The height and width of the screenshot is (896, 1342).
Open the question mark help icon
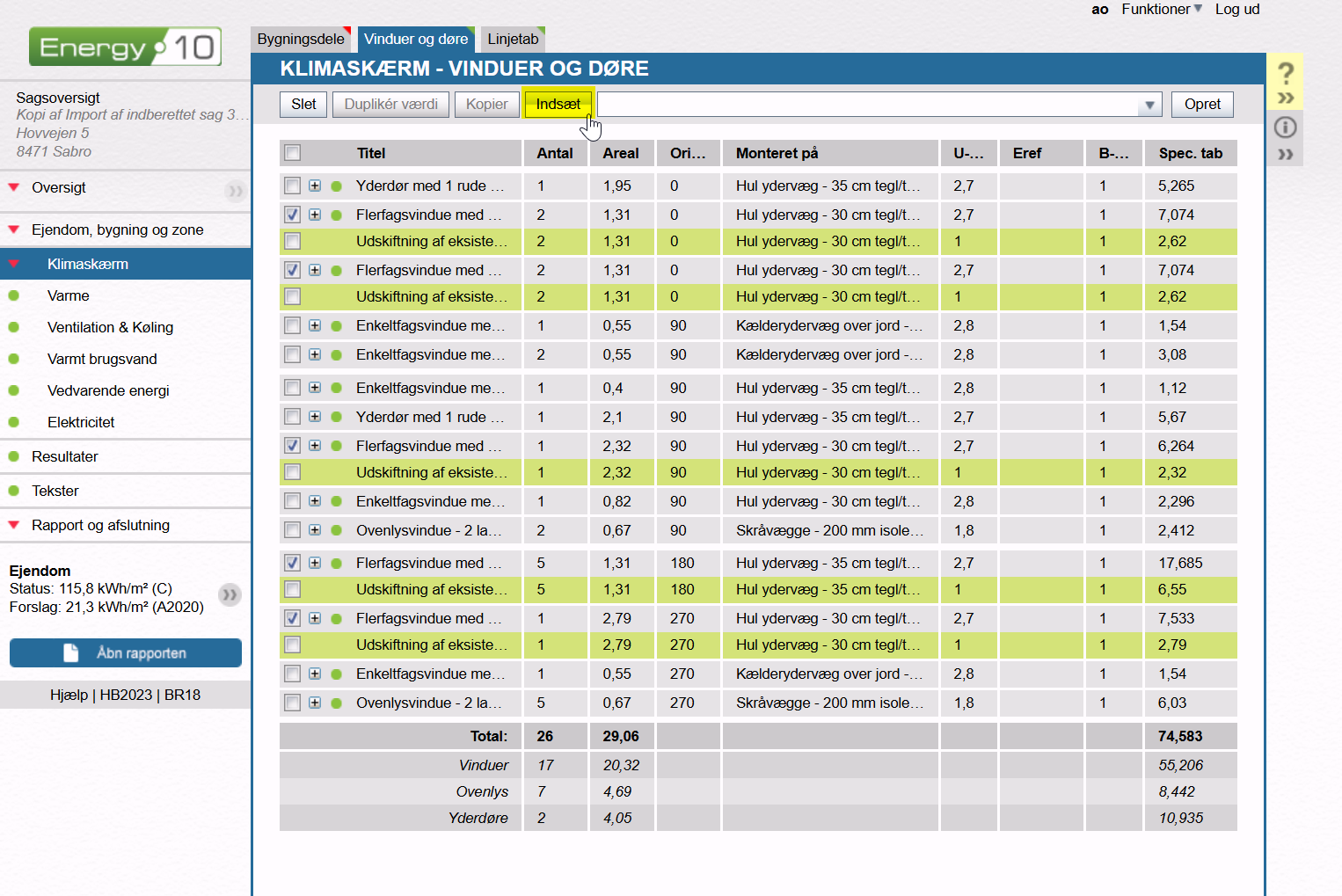(1285, 73)
